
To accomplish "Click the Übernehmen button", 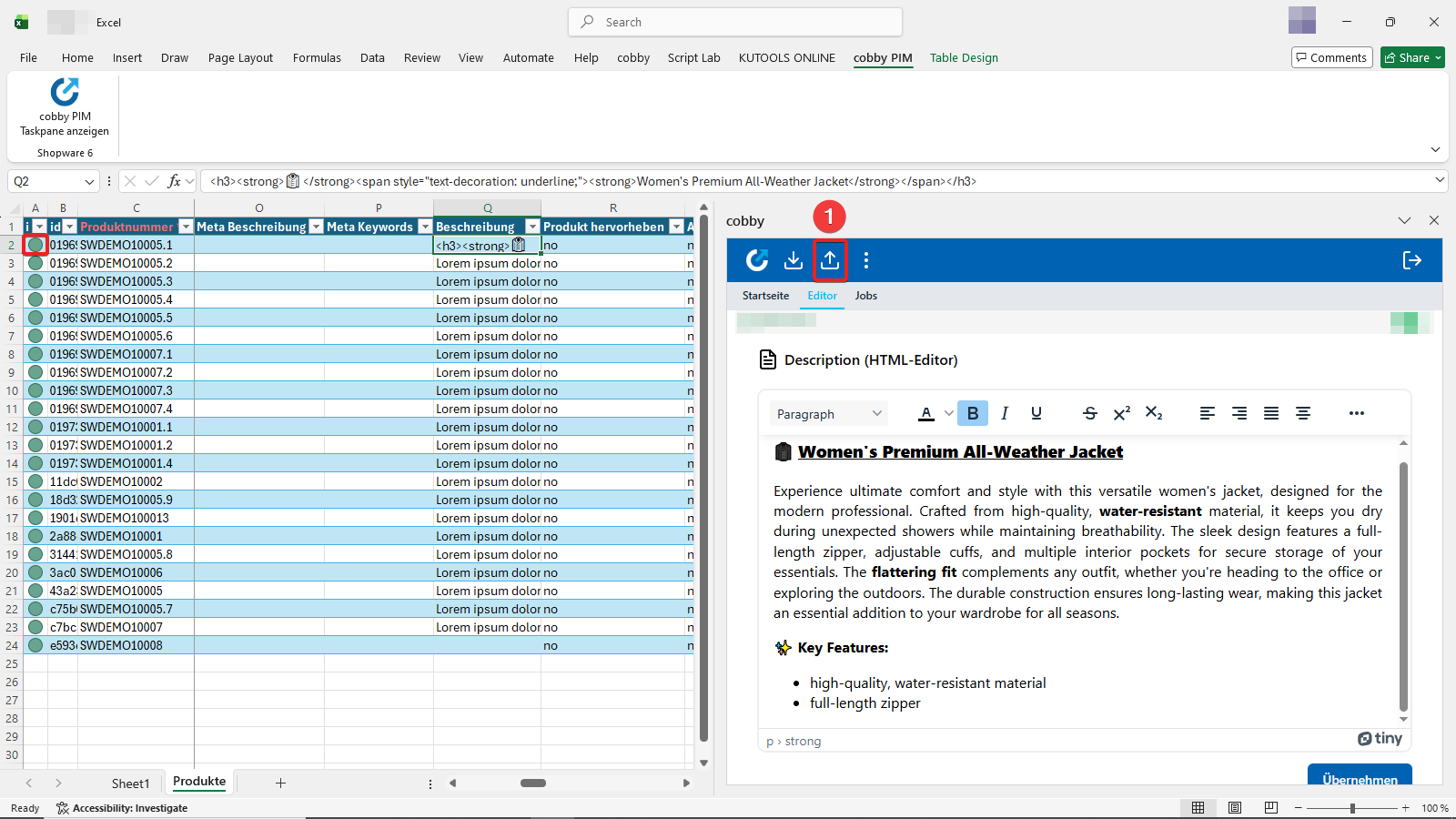I will [x=1360, y=776].
